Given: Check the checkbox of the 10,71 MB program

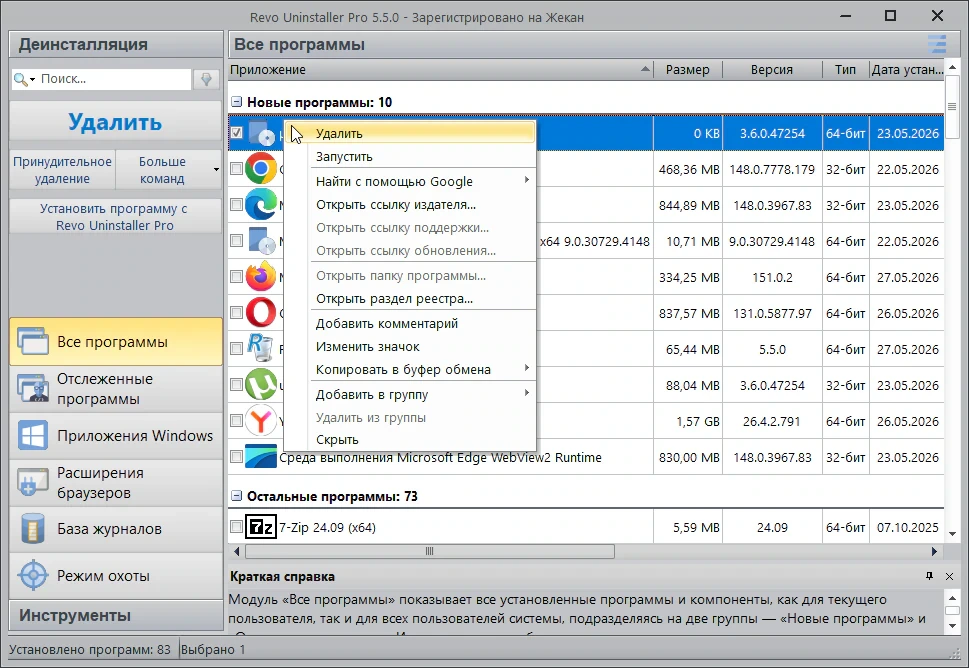Looking at the screenshot, I should click(236, 240).
